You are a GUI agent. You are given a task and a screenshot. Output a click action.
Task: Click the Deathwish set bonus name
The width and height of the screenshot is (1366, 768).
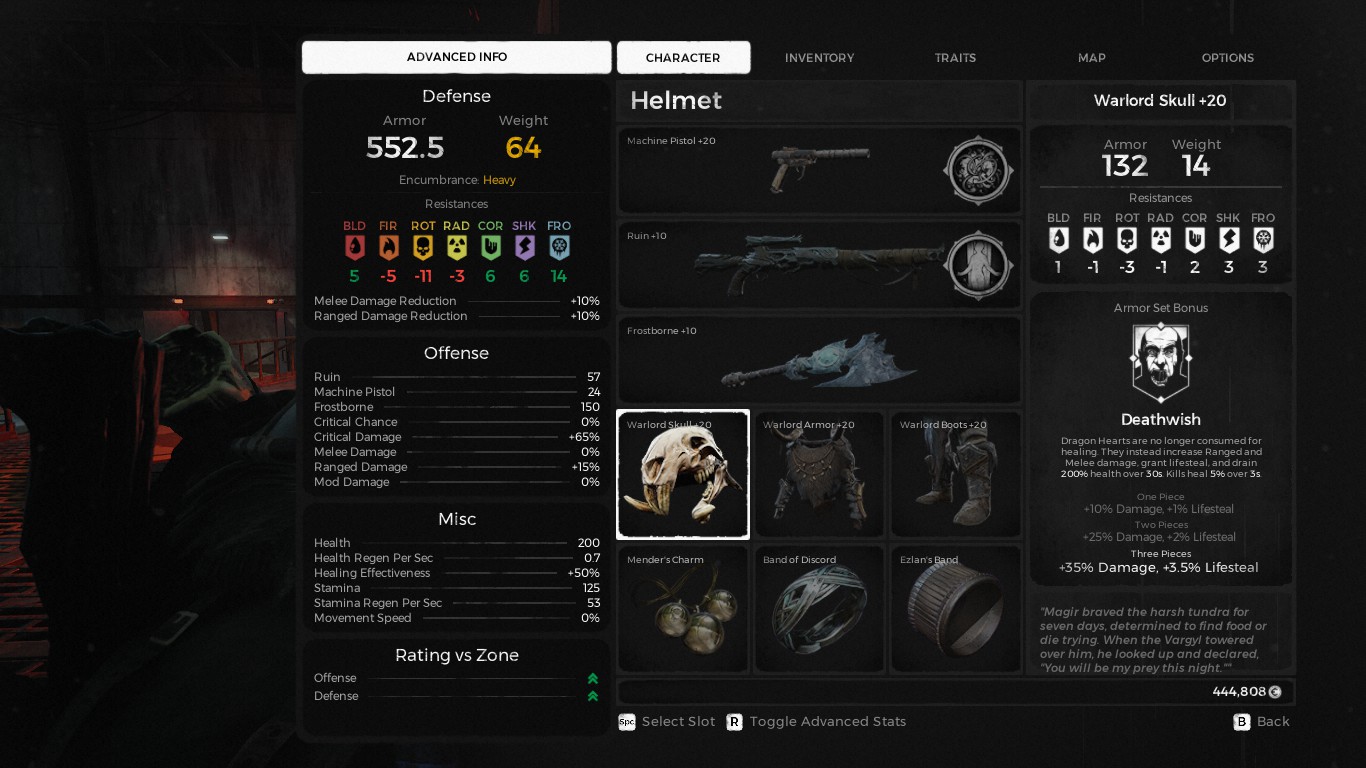[x=1161, y=420]
